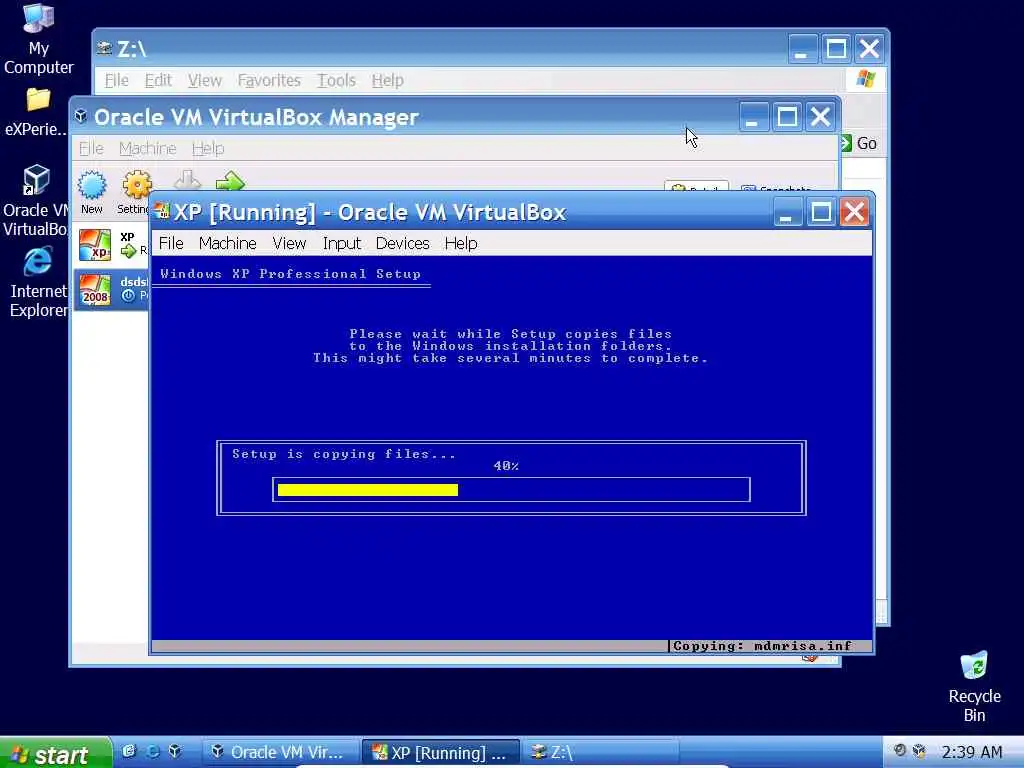Image resolution: width=1024 pixels, height=768 pixels.
Task: Open Help menu in Z:\ window
Action: (x=388, y=80)
